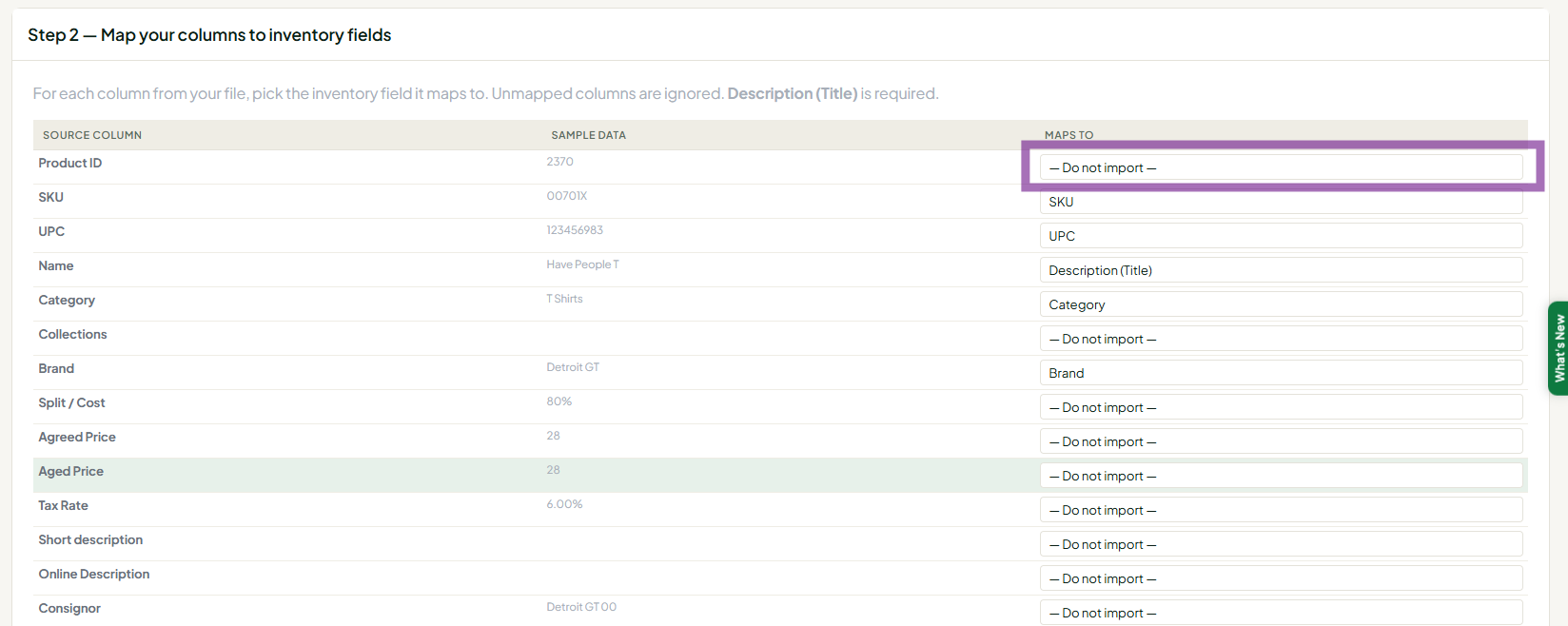The image size is (1568, 626).
Task: Click sample value 28 in Agreed Price row
Action: 553,436
